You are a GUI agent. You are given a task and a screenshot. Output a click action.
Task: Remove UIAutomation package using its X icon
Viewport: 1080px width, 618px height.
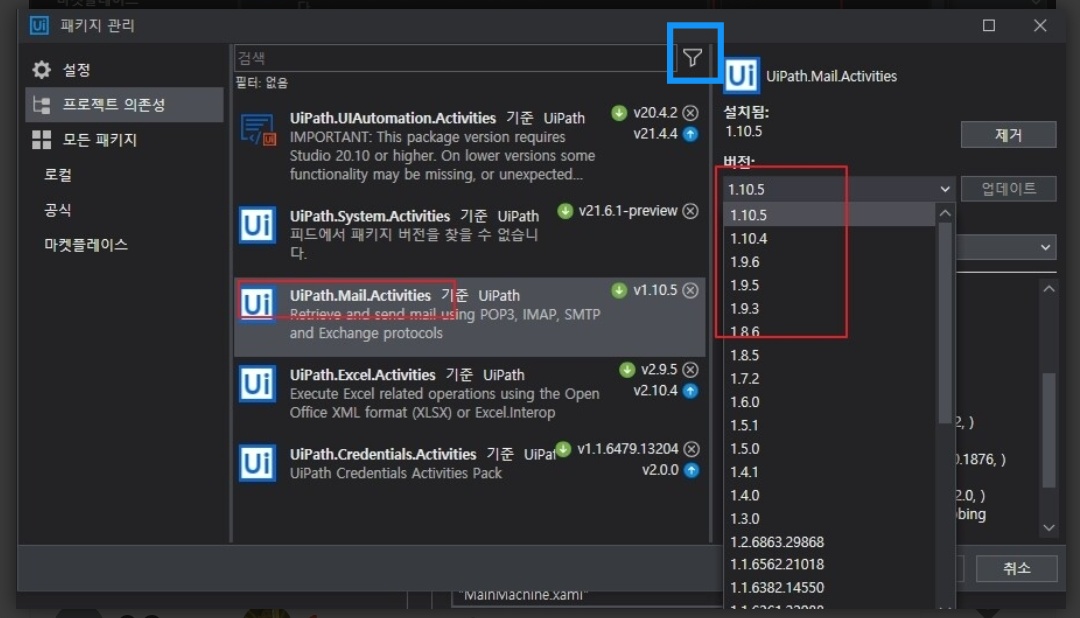tap(690, 112)
